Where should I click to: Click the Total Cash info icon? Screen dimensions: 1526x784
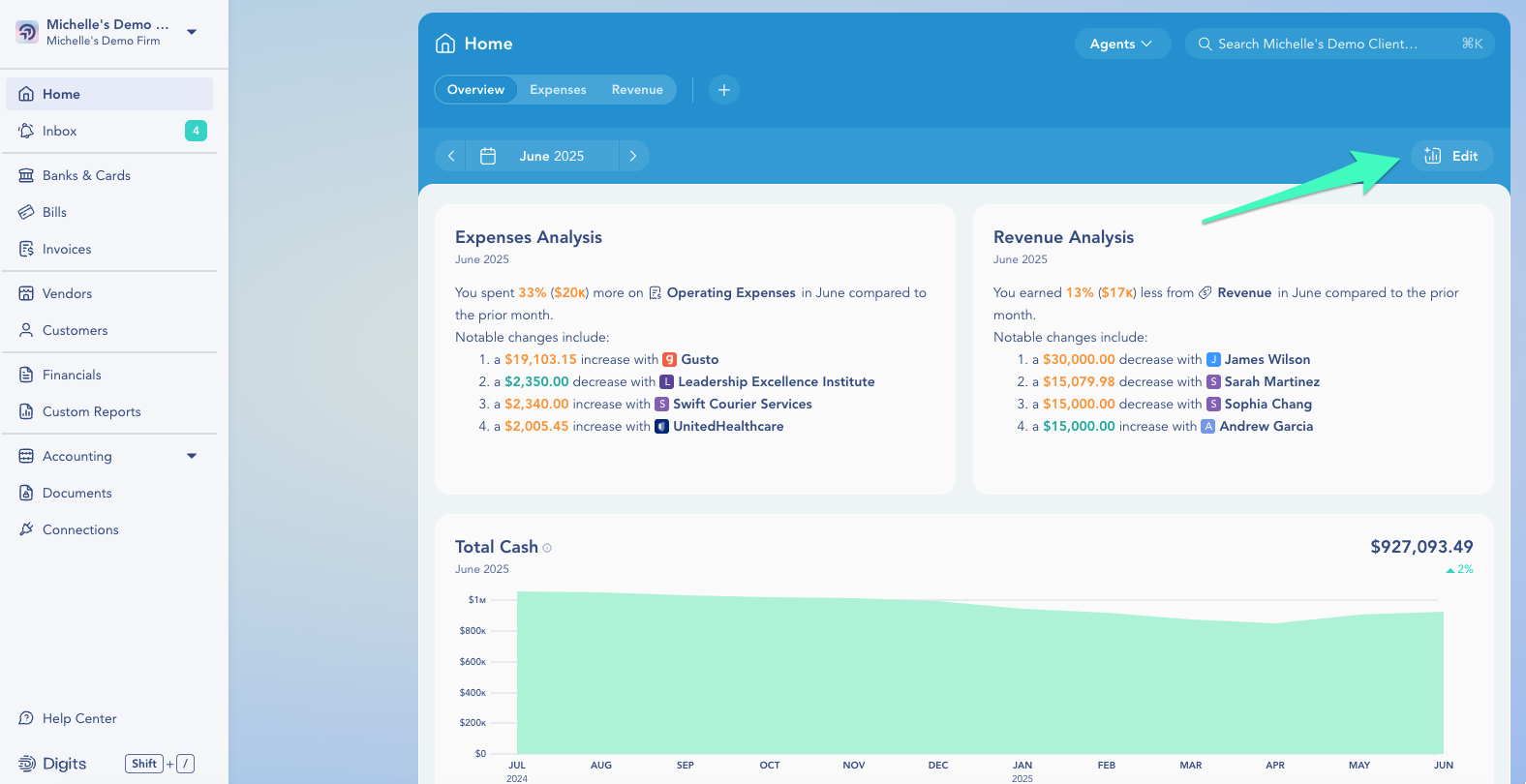pos(547,548)
